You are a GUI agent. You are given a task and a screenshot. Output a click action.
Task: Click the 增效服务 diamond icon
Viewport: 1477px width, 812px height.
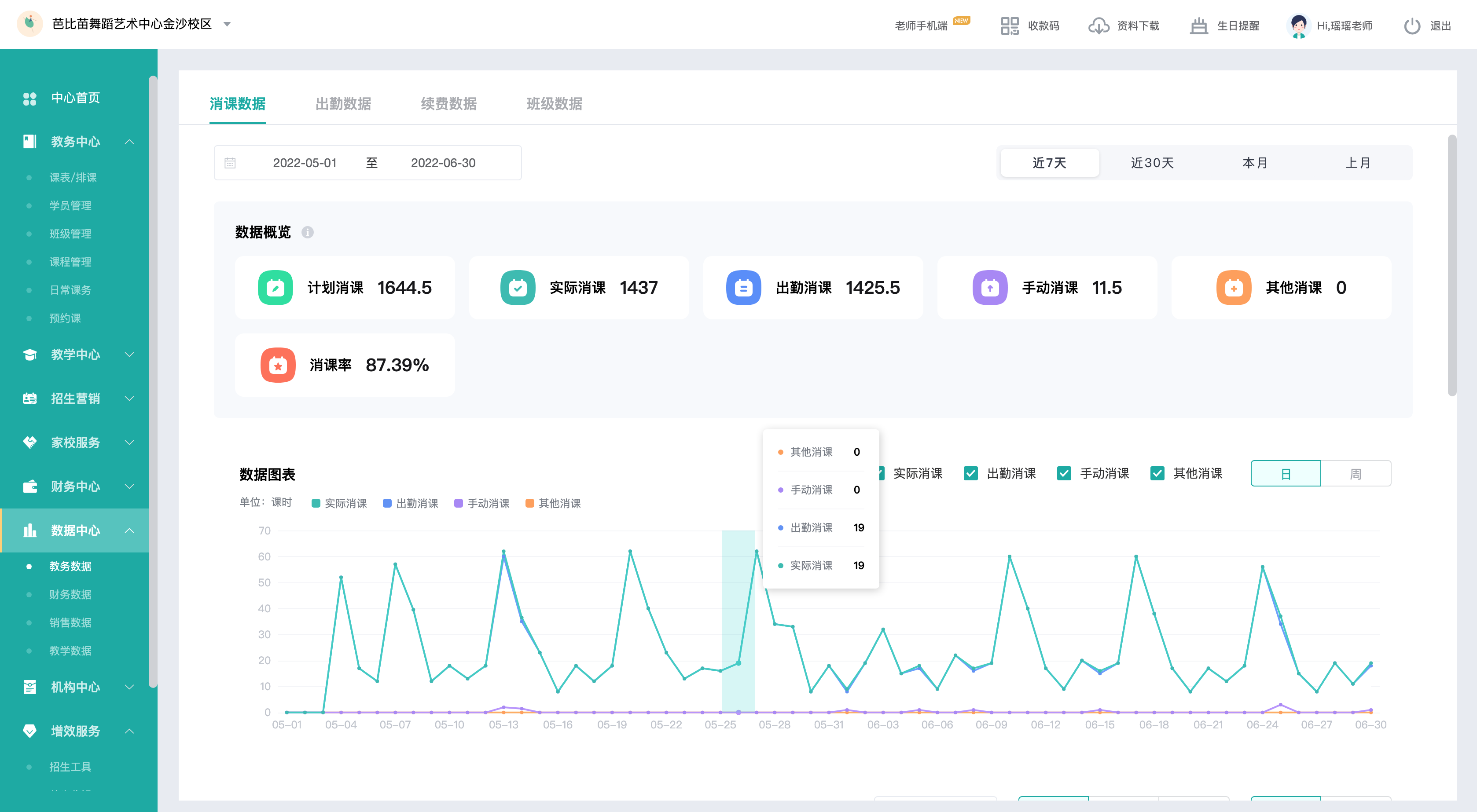30,731
